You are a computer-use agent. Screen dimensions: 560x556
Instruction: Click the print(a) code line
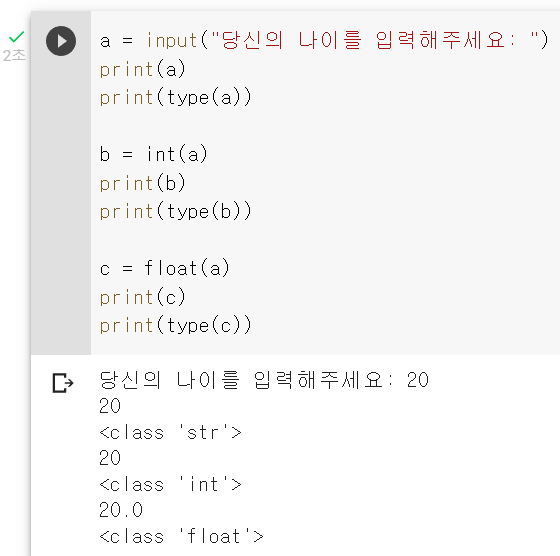tap(142, 69)
